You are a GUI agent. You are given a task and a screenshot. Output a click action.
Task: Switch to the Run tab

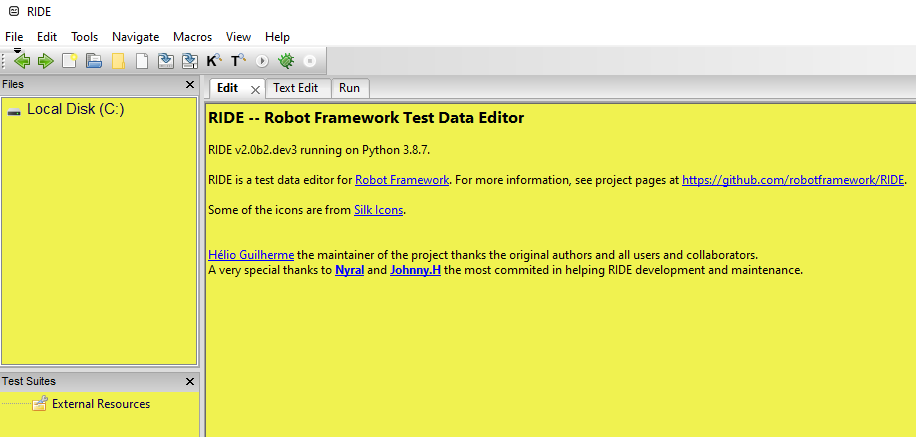point(349,88)
